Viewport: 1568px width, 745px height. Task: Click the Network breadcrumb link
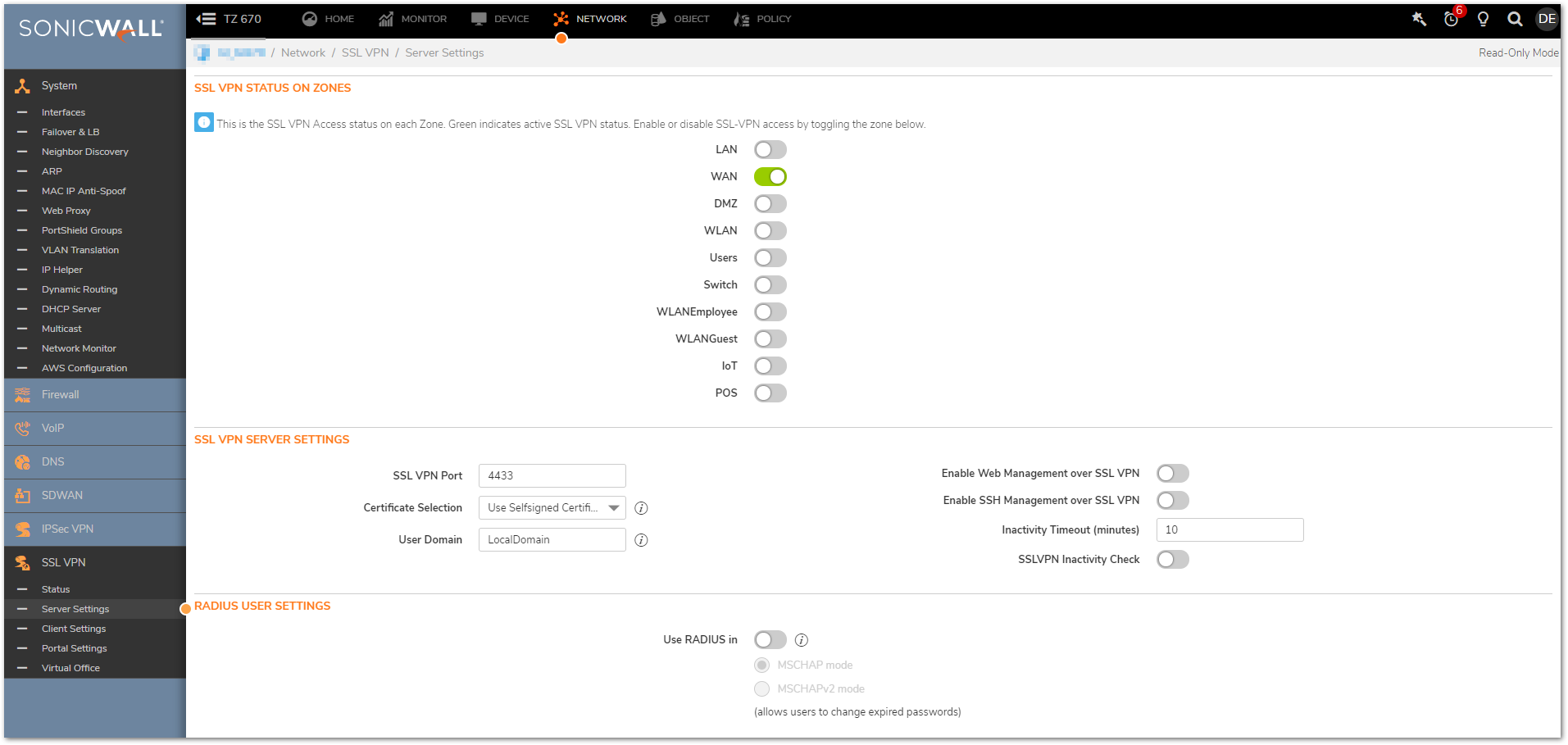point(303,52)
